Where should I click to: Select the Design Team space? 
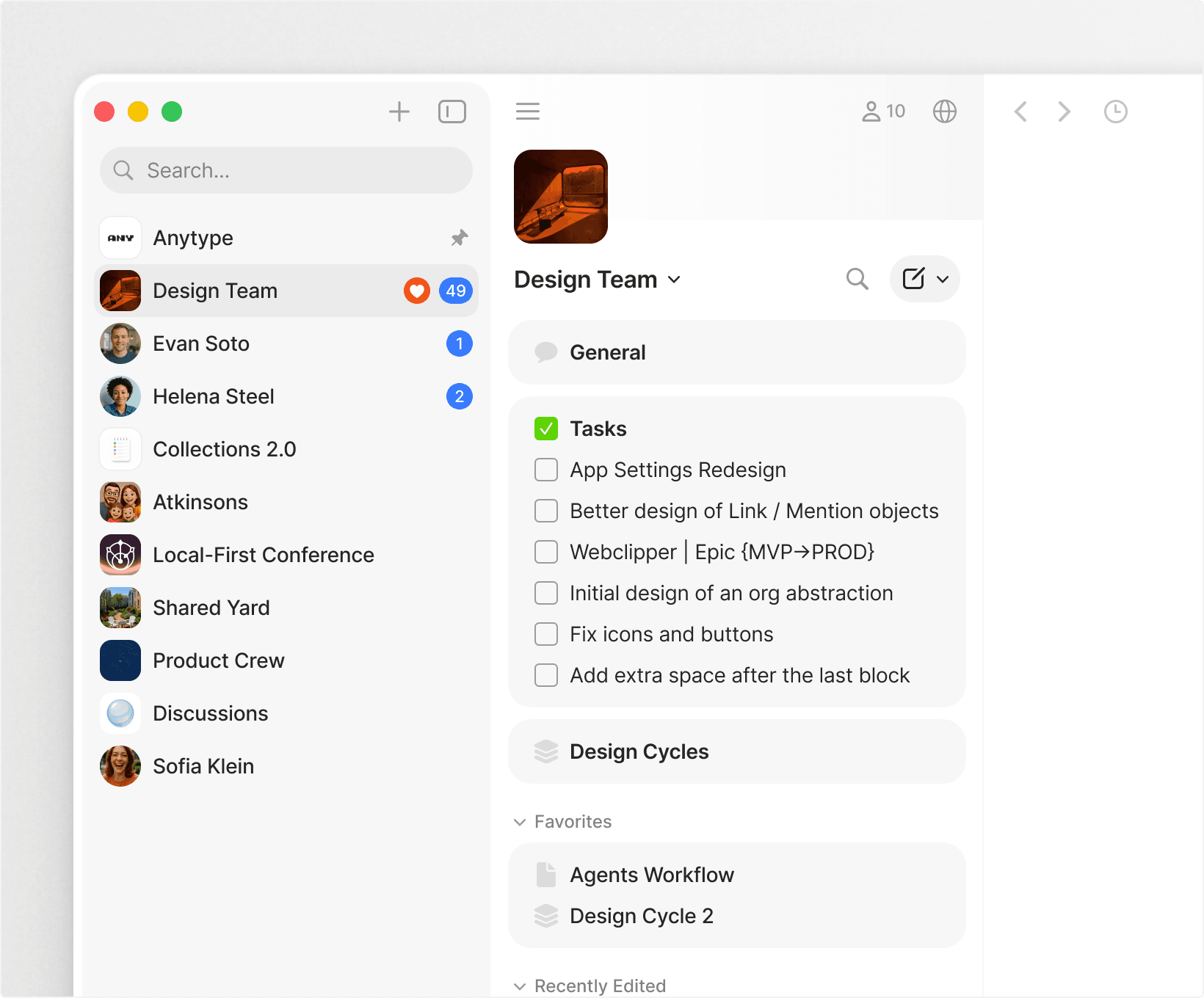[286, 291]
